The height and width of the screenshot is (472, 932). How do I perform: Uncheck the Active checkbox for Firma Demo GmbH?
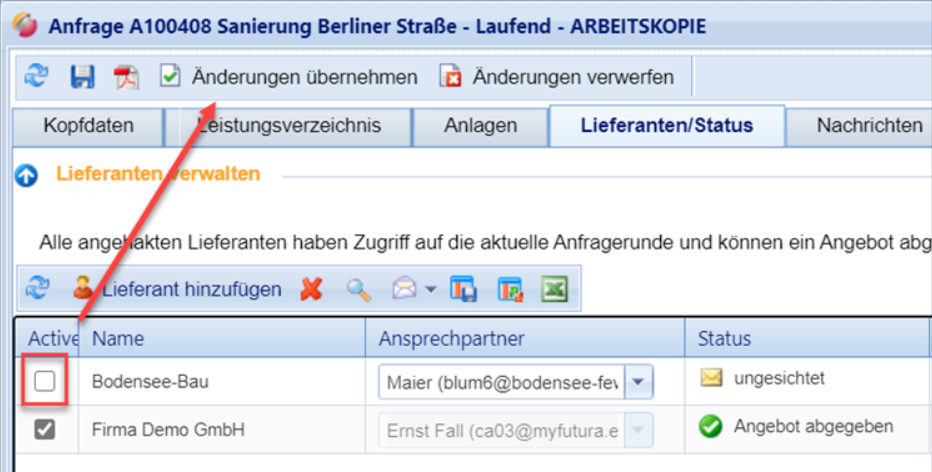pos(45,429)
